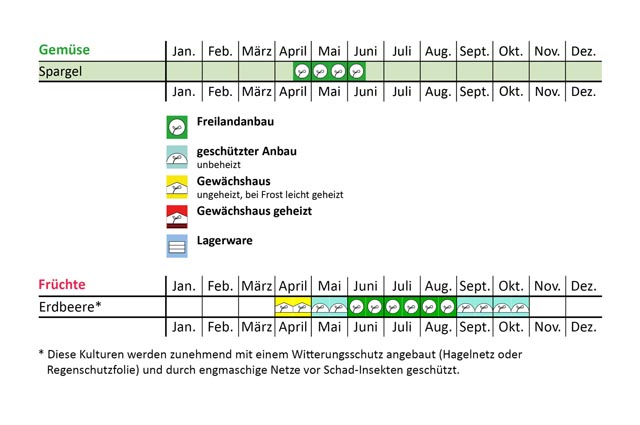Click Spargel's outdoor-growing icon in the April column
Image resolution: width=640 pixels, height=425 pixels.
coord(302,72)
